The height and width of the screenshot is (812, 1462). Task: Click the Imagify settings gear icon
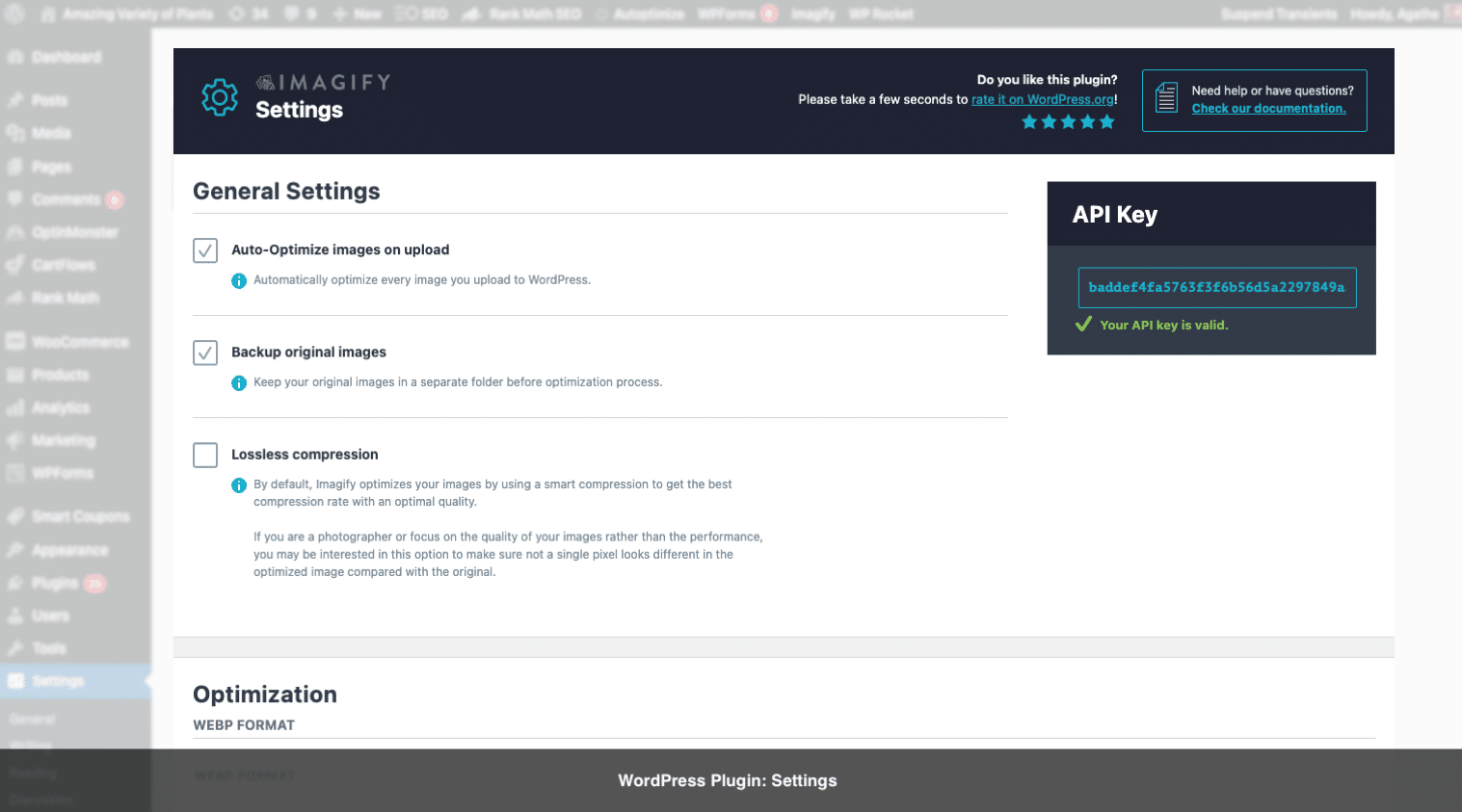pyautogui.click(x=220, y=97)
